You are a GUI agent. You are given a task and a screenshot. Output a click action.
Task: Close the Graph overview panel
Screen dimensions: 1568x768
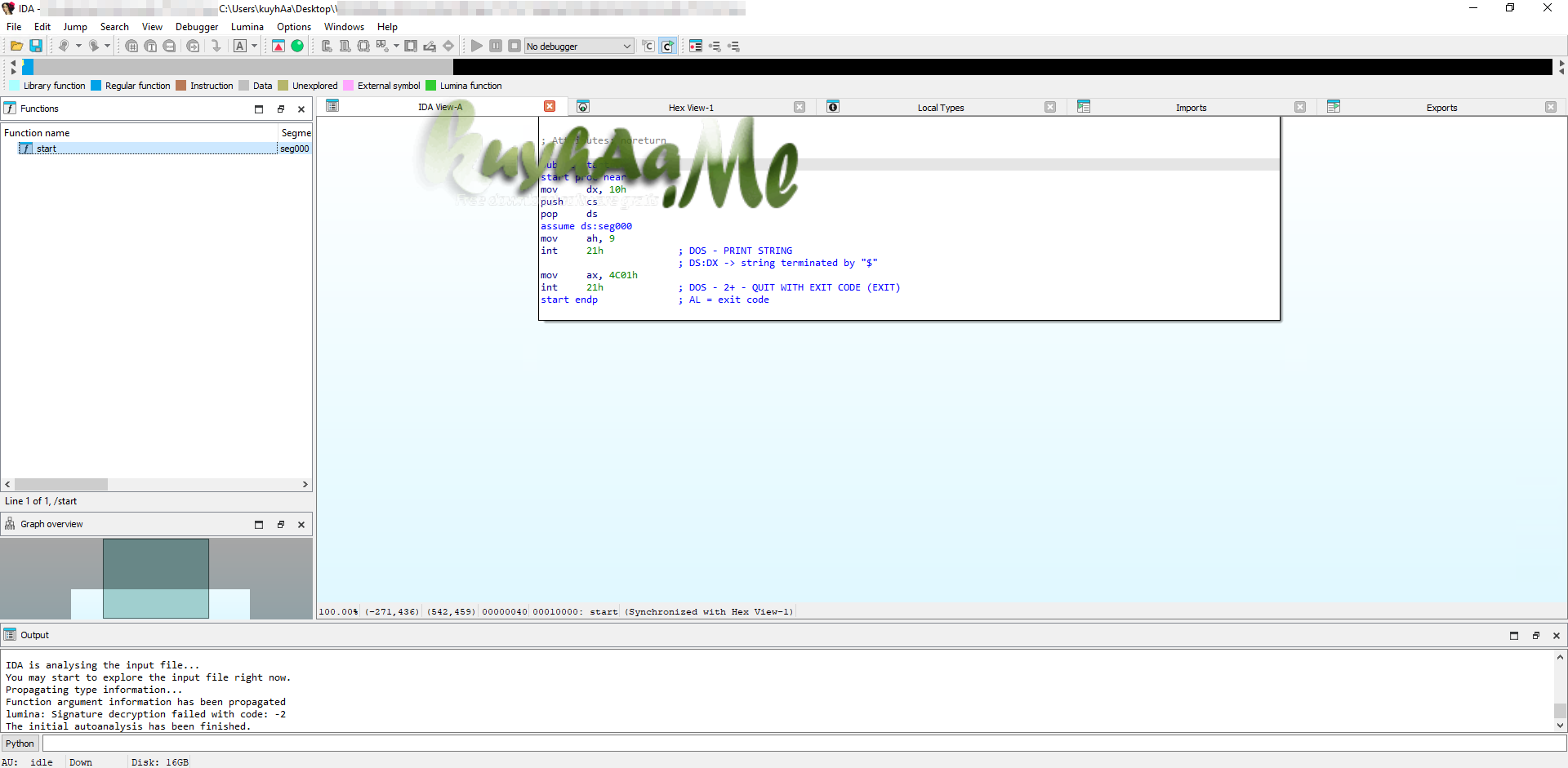301,525
